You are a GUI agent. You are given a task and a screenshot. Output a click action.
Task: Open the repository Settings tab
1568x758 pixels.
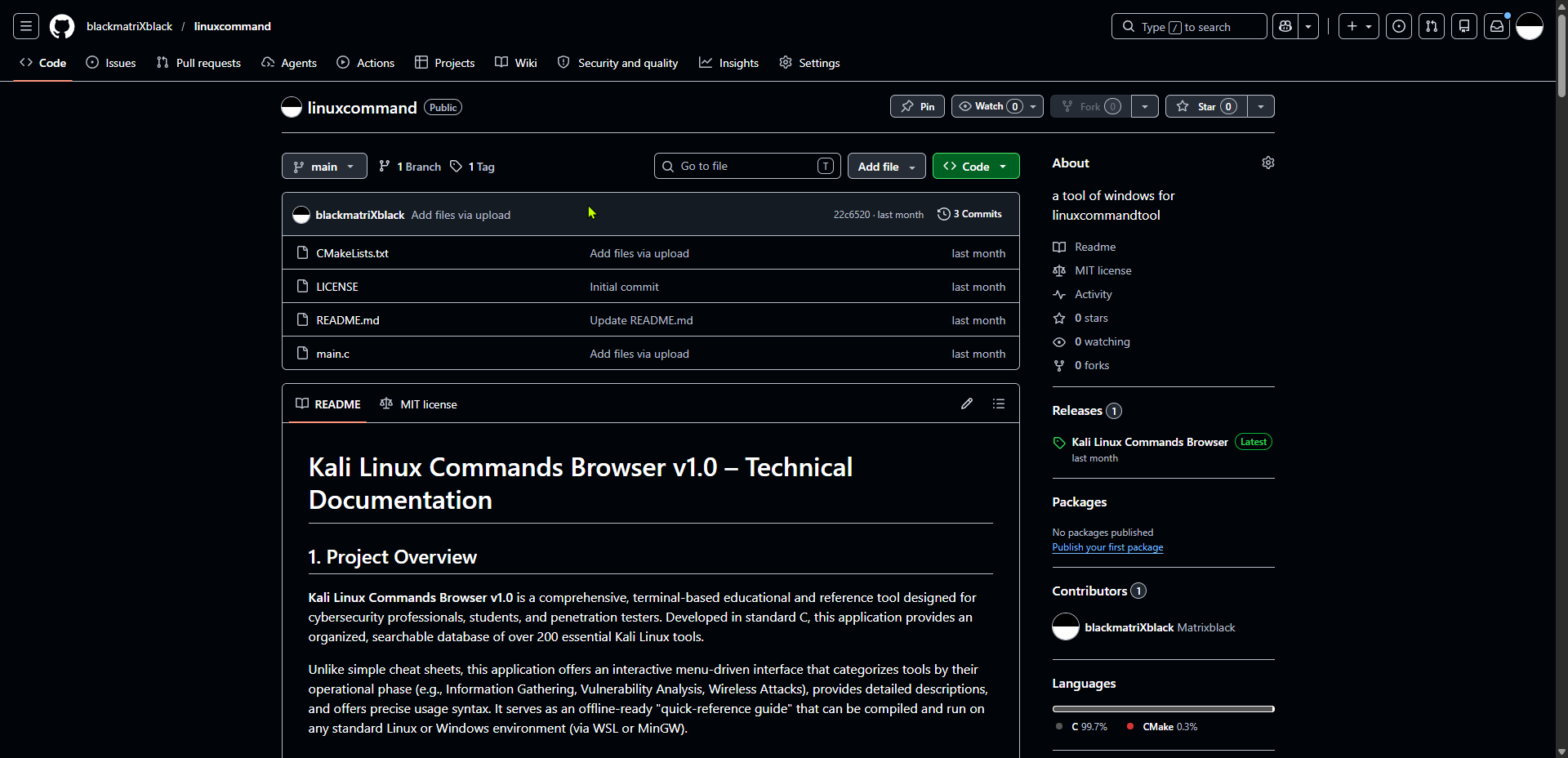point(809,63)
